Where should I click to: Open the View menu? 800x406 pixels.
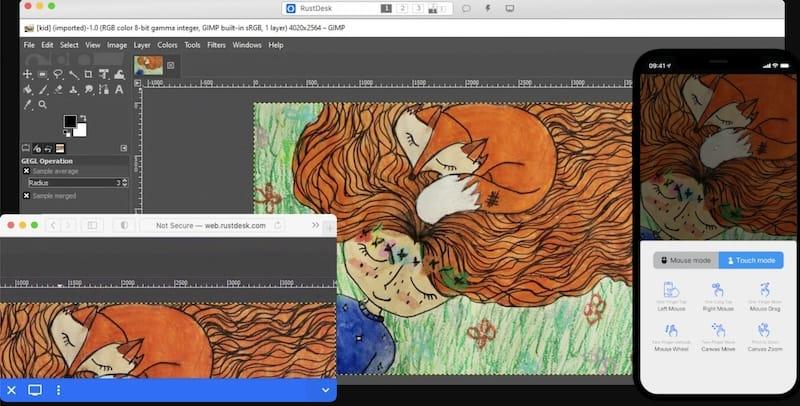coord(92,45)
